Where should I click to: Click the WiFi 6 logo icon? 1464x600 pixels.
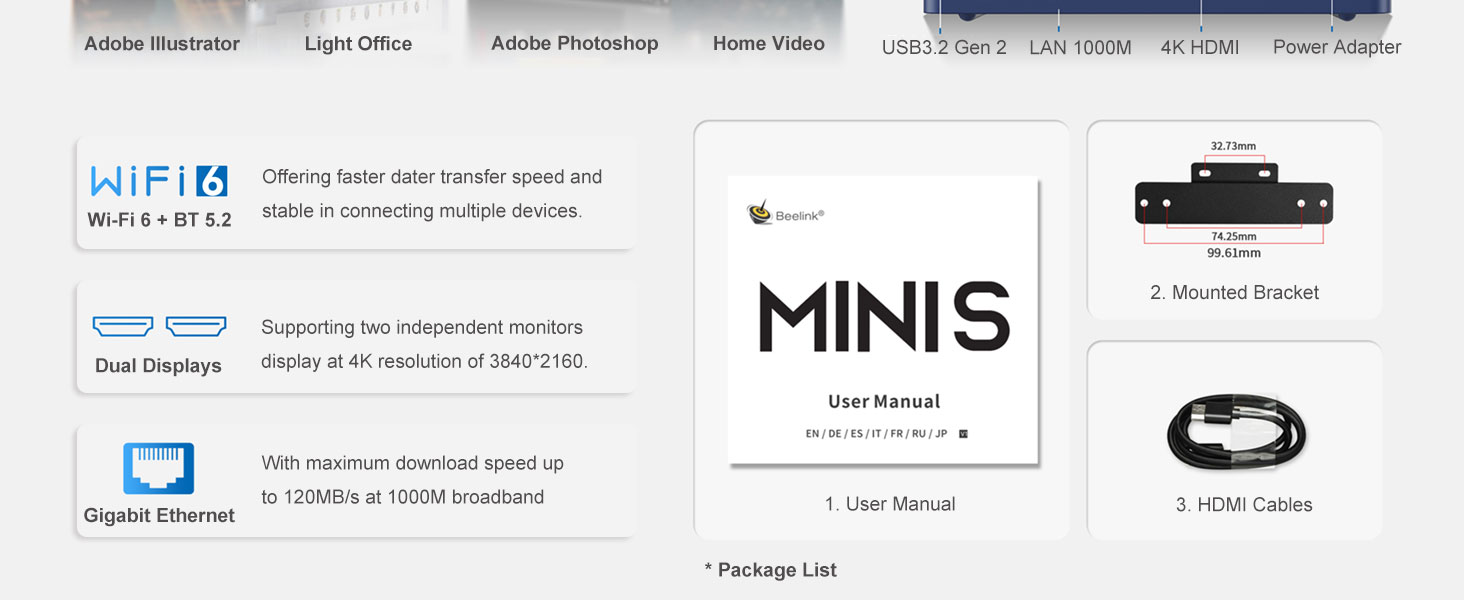click(159, 180)
